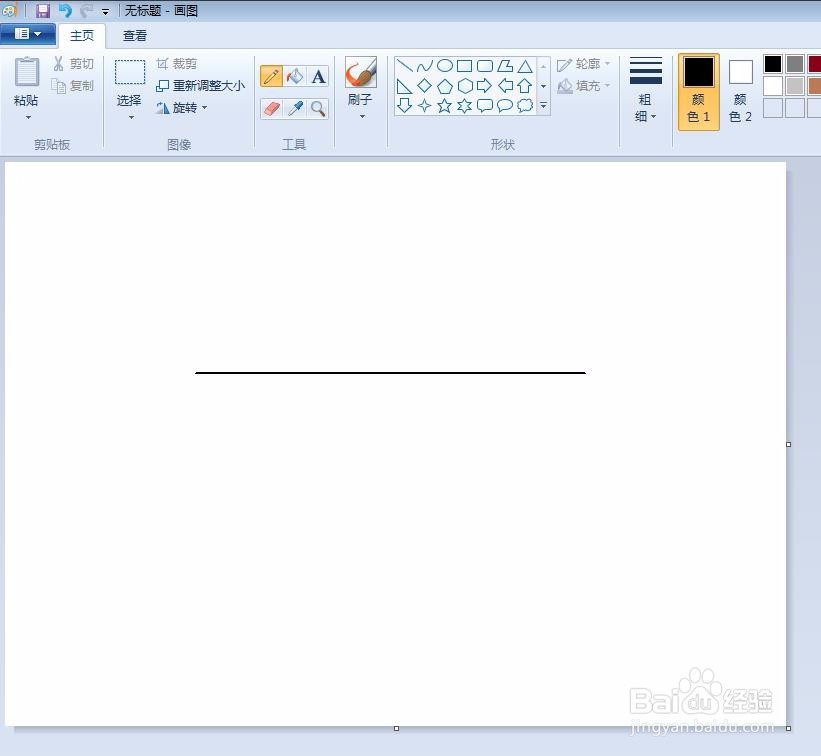Click the Redo arrow icon
The width and height of the screenshot is (821, 756).
click(x=86, y=10)
